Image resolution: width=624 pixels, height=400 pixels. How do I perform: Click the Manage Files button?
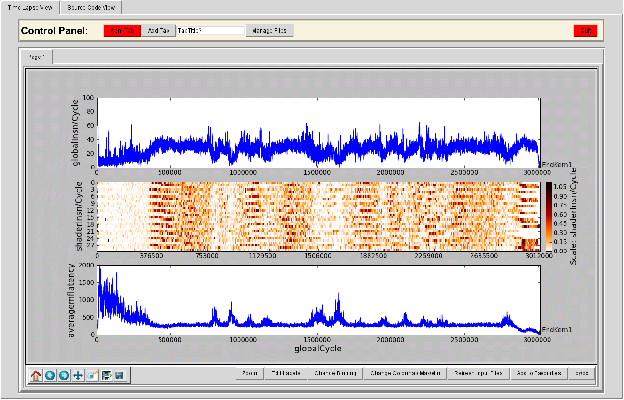tap(269, 31)
